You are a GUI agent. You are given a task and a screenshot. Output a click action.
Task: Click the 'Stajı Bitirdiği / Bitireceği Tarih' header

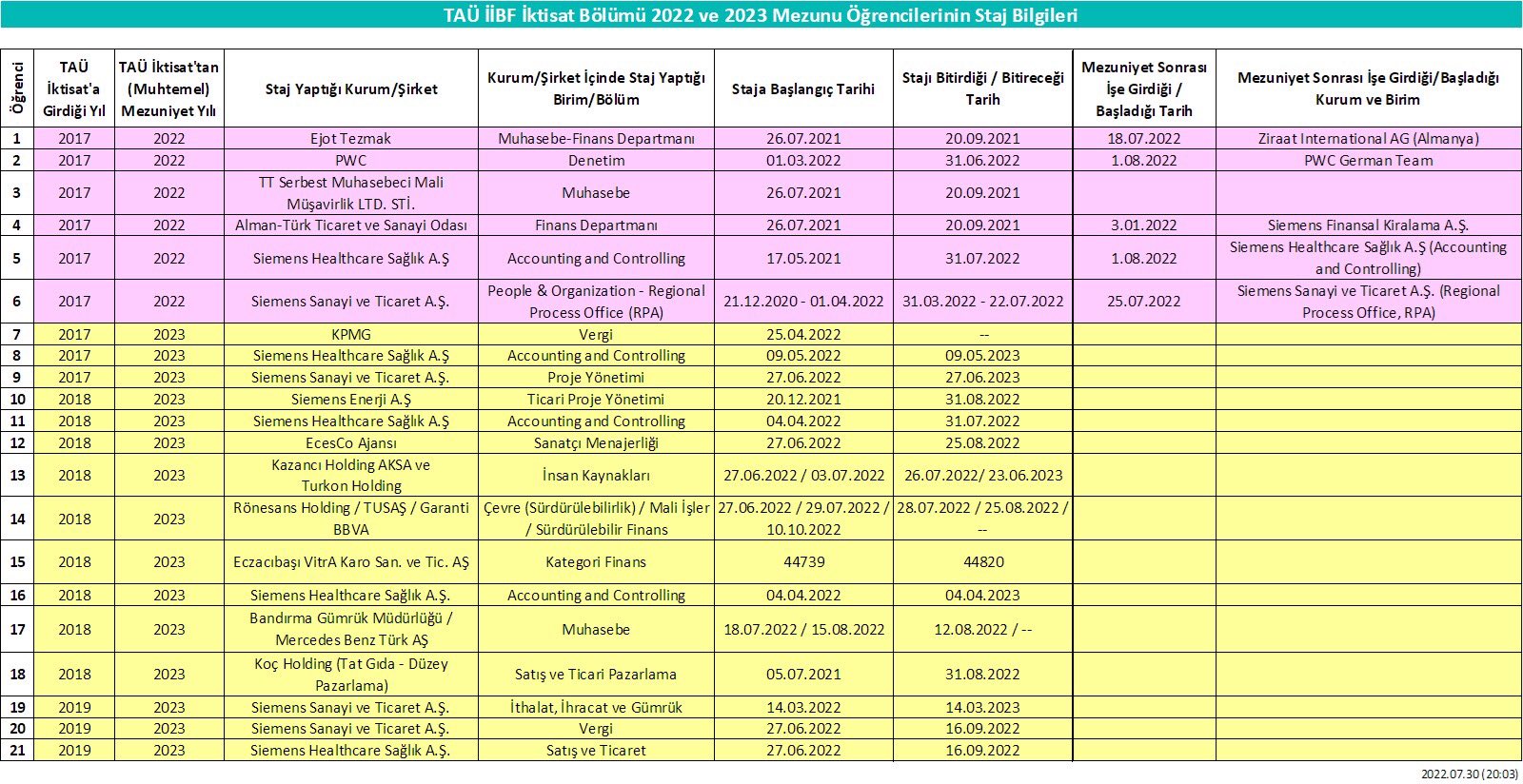coord(982,88)
